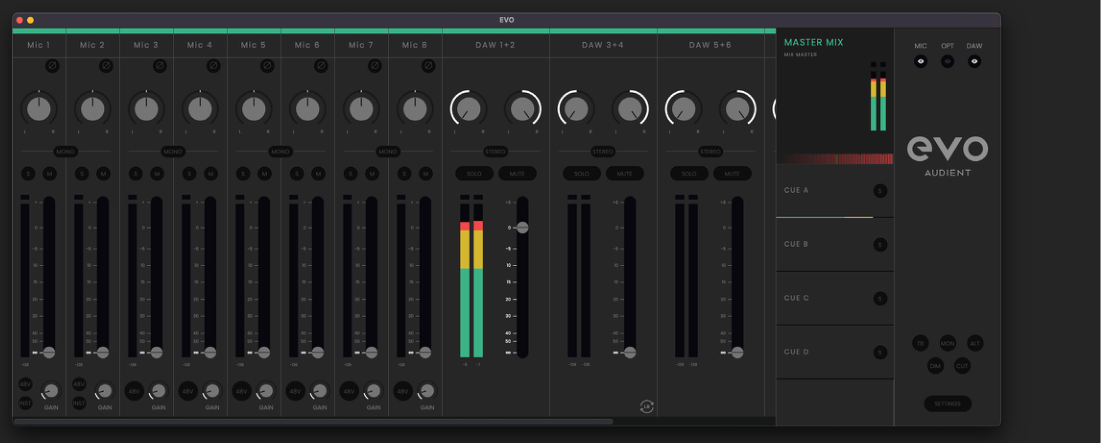The height and width of the screenshot is (443, 1101).
Task: Click the Mic 4 fader handle
Action: click(210, 352)
